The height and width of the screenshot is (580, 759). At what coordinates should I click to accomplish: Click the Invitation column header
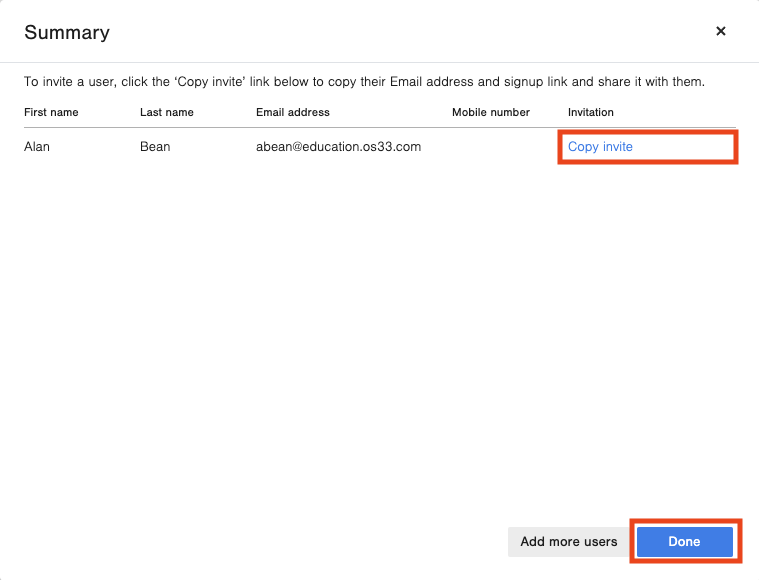click(x=591, y=112)
